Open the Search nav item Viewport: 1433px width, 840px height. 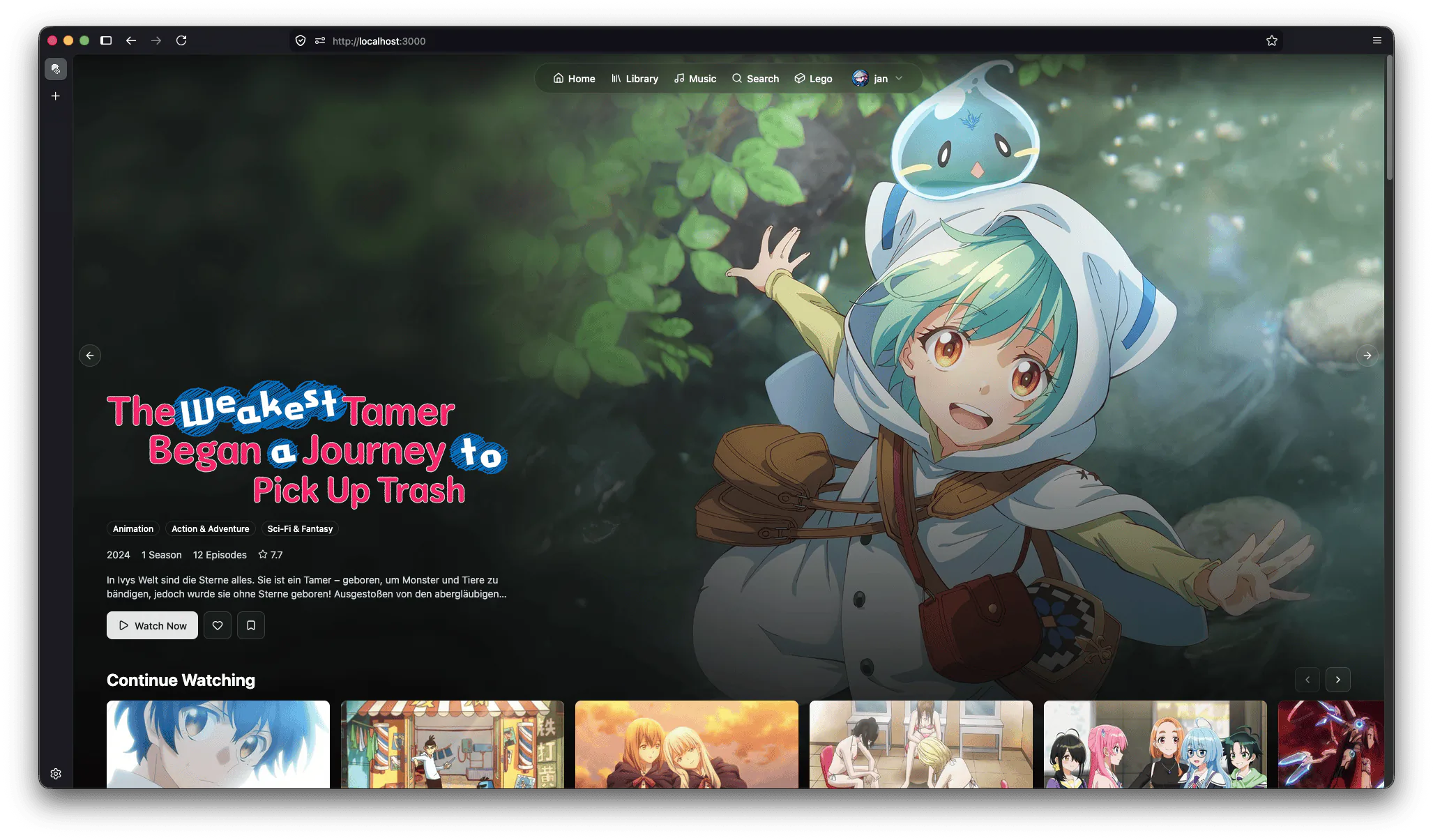[755, 79]
